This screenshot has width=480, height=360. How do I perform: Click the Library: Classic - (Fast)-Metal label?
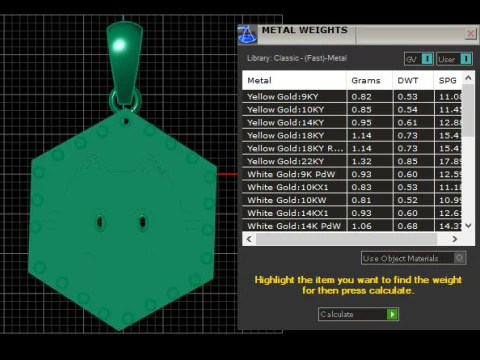pyautogui.click(x=297, y=58)
